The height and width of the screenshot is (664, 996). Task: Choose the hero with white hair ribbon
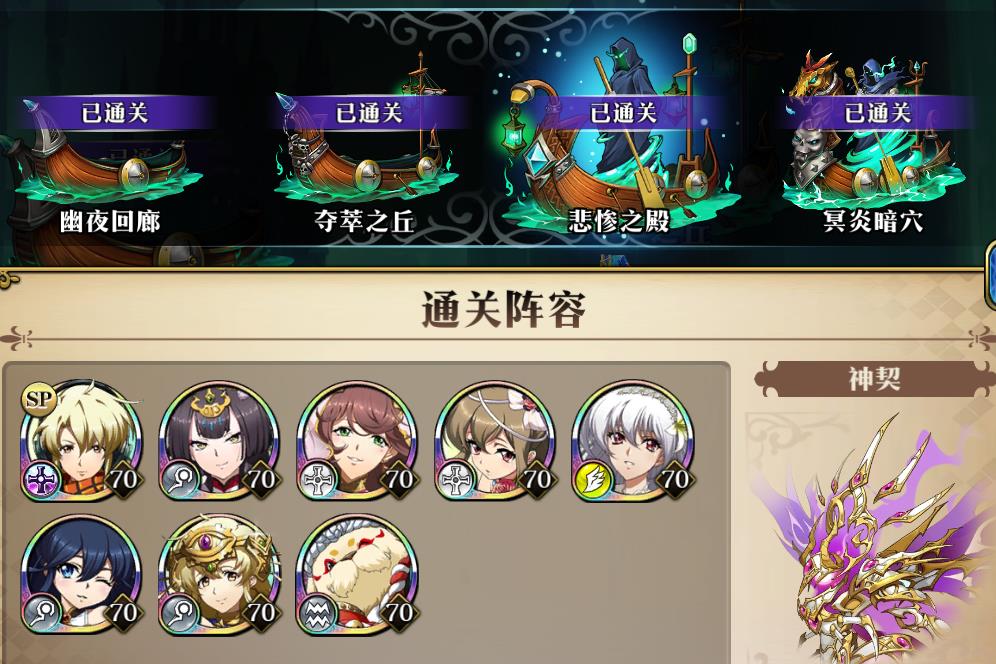(495, 440)
